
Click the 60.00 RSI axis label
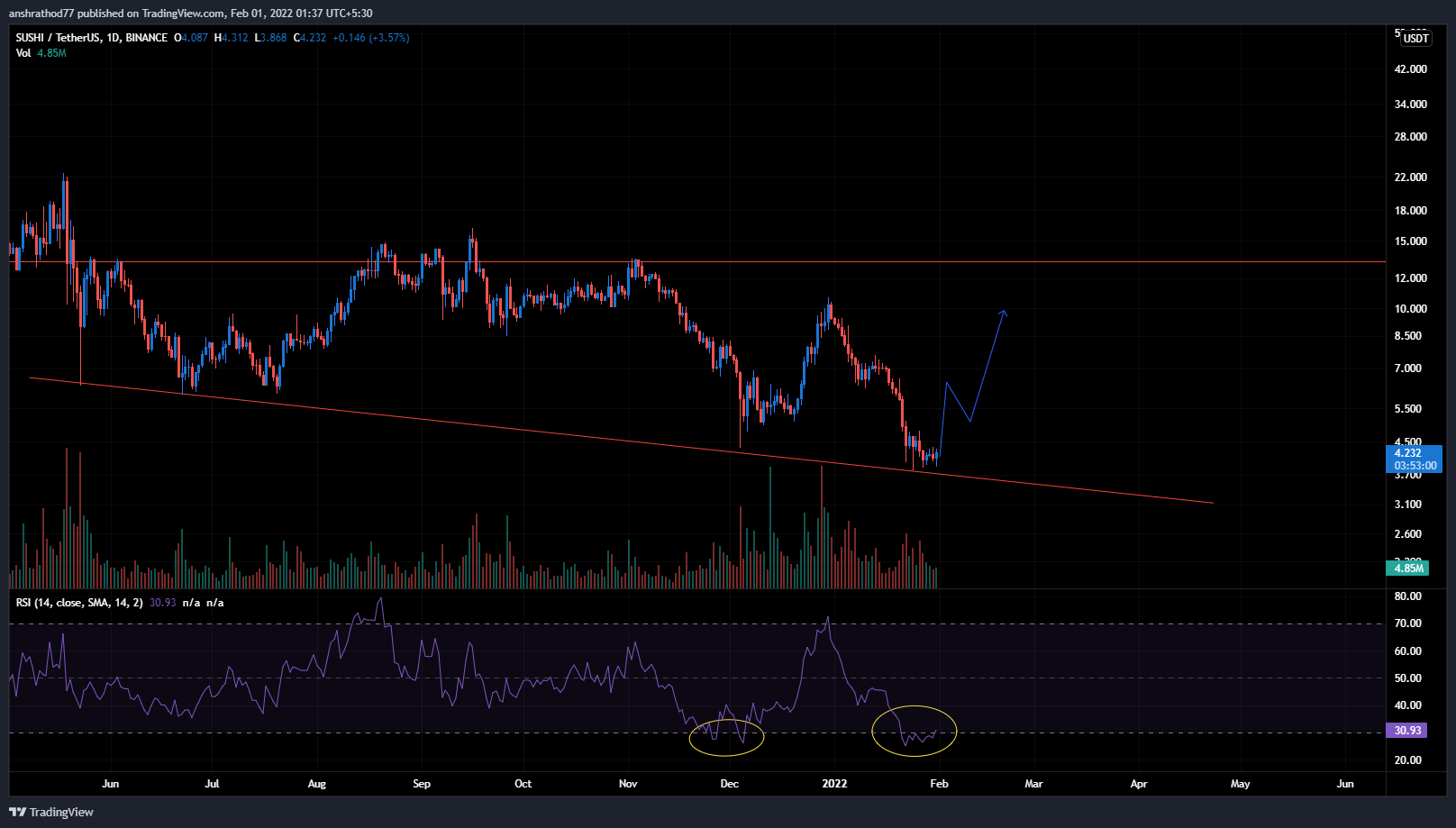[1408, 651]
